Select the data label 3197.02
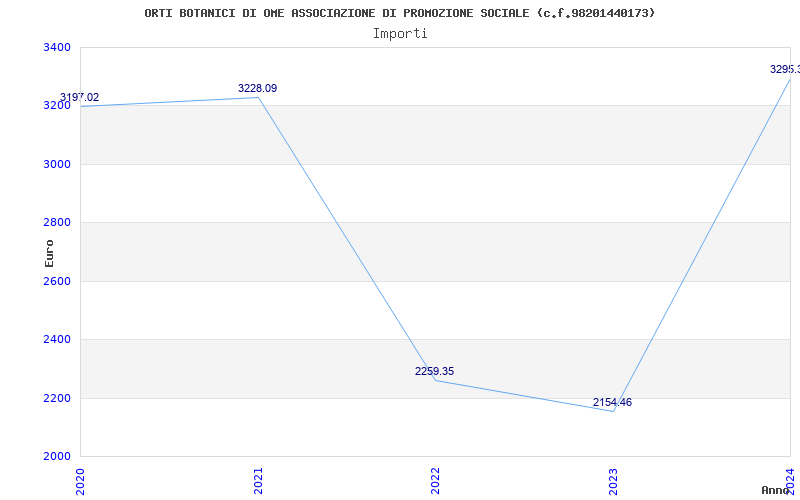 click(x=80, y=97)
